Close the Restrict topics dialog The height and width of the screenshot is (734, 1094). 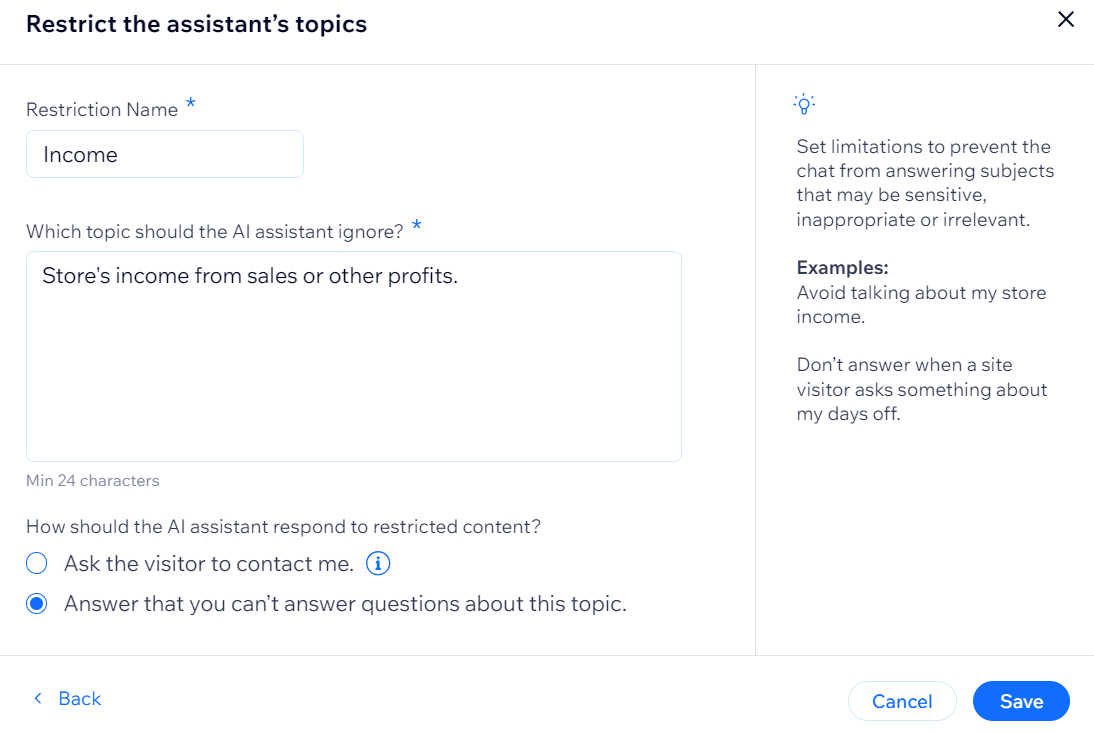pyautogui.click(x=1065, y=20)
